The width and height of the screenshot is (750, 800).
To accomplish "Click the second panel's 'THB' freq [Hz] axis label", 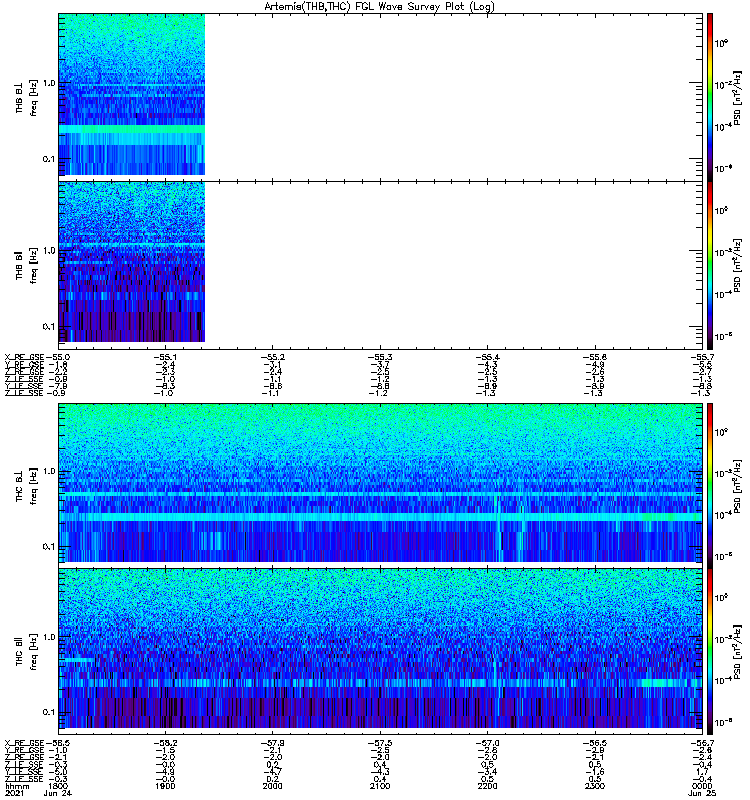I will coord(27,265).
